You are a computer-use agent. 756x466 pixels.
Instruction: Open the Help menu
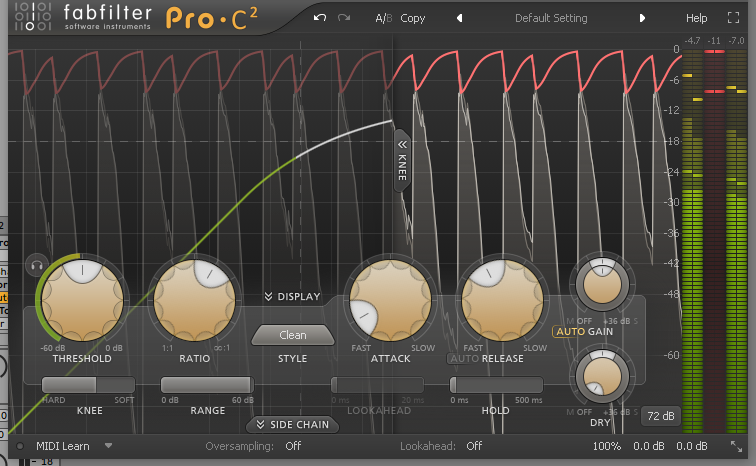[x=696, y=18]
